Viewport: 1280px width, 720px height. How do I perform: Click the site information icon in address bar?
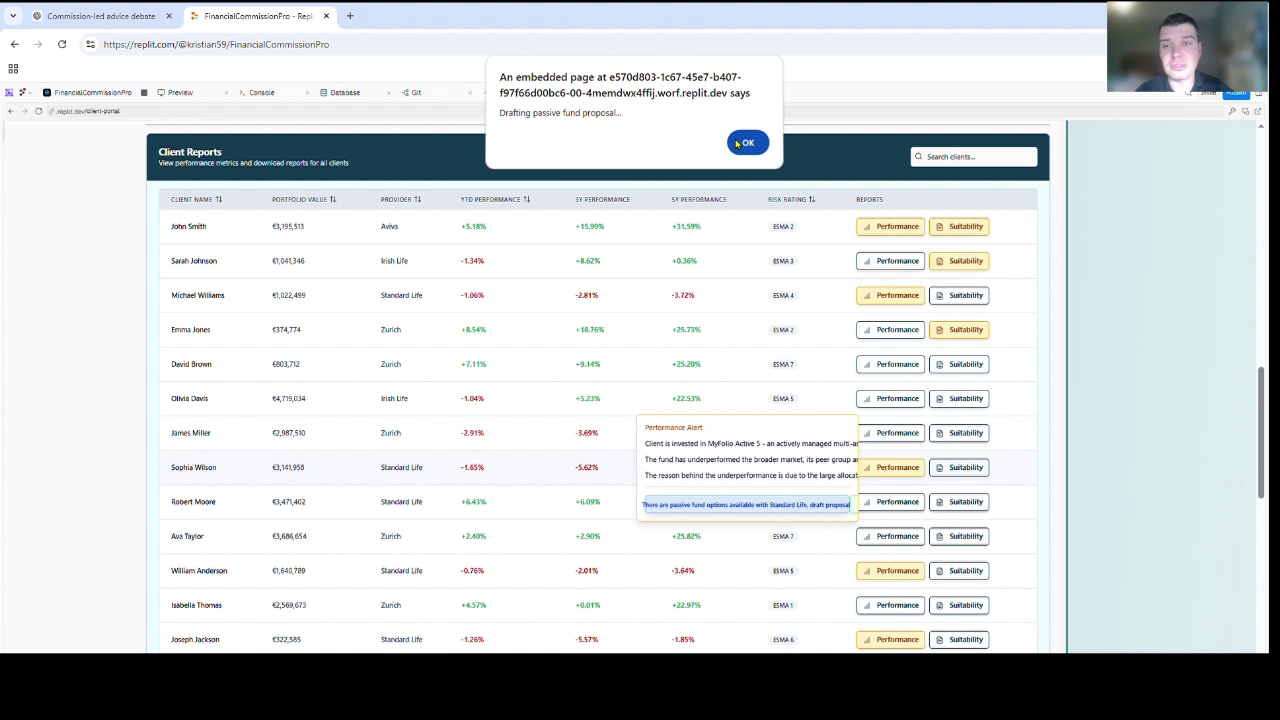click(x=90, y=44)
